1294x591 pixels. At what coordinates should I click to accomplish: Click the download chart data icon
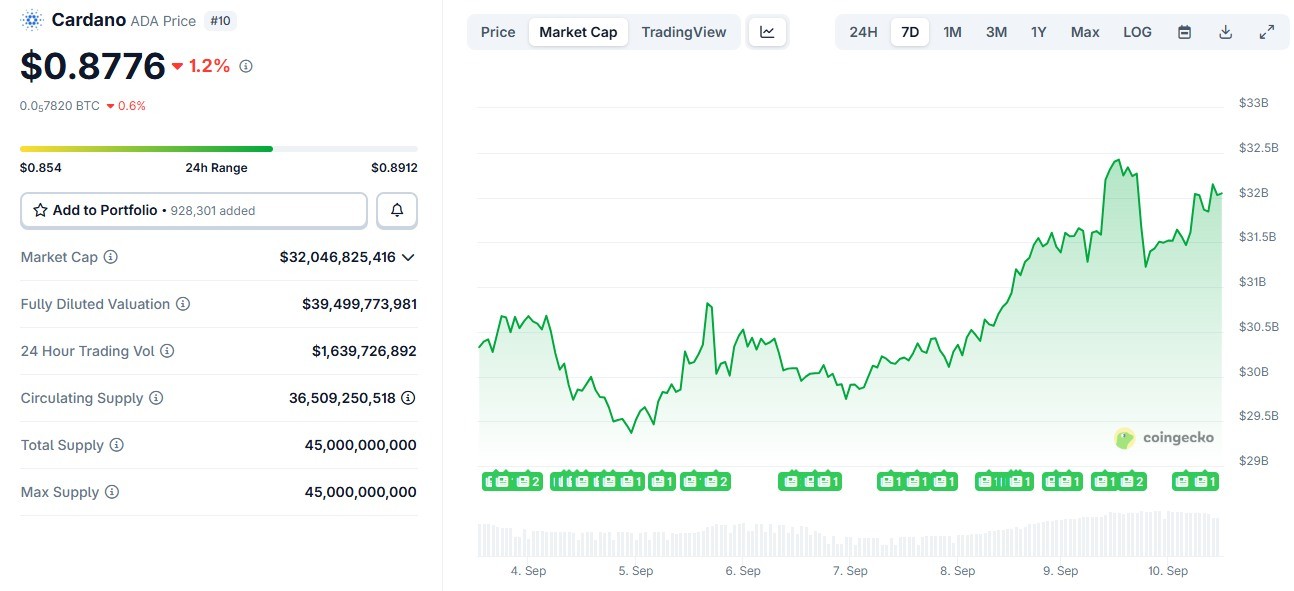(x=1225, y=32)
